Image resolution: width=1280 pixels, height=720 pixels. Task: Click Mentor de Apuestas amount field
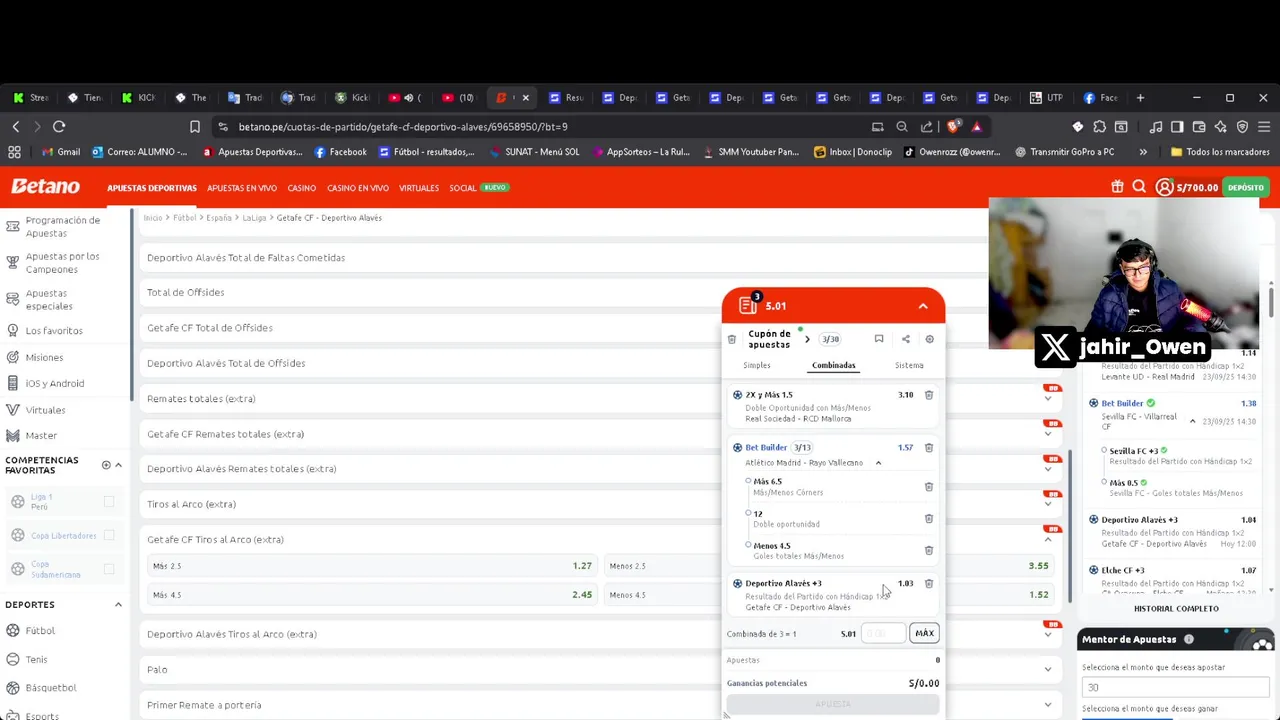[x=1175, y=688]
